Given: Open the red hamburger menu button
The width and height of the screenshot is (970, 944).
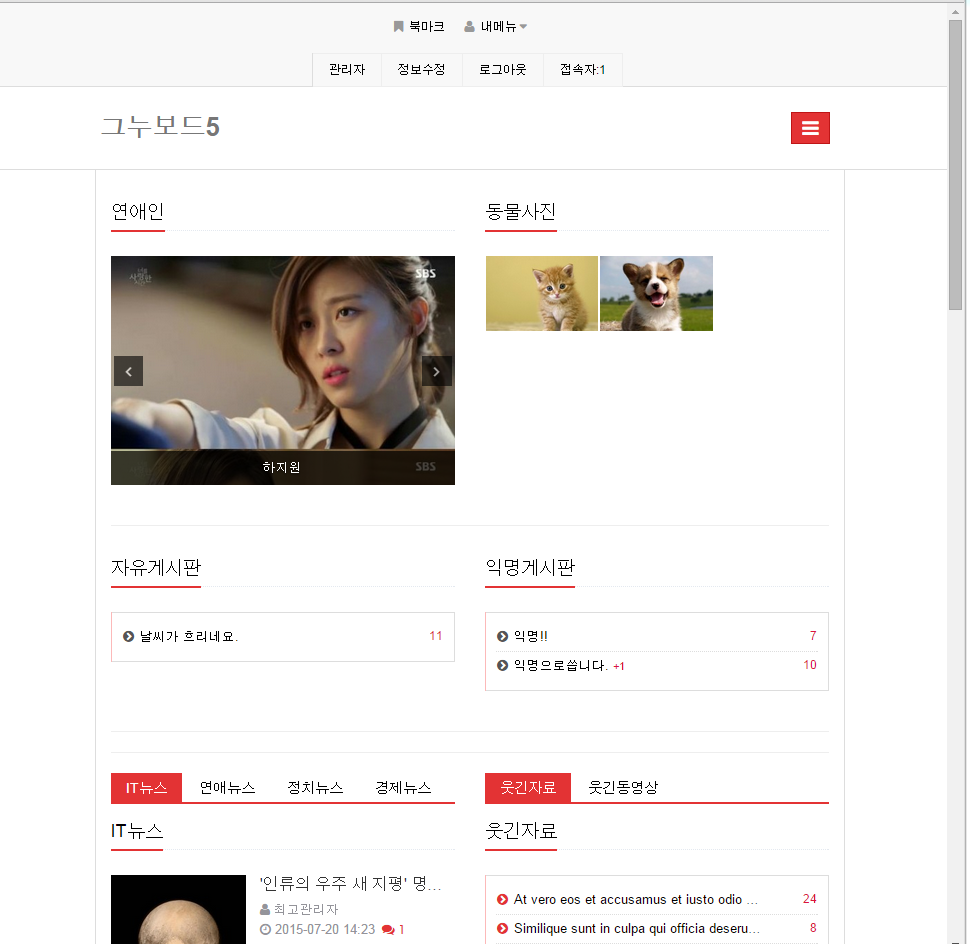Looking at the screenshot, I should (810, 127).
